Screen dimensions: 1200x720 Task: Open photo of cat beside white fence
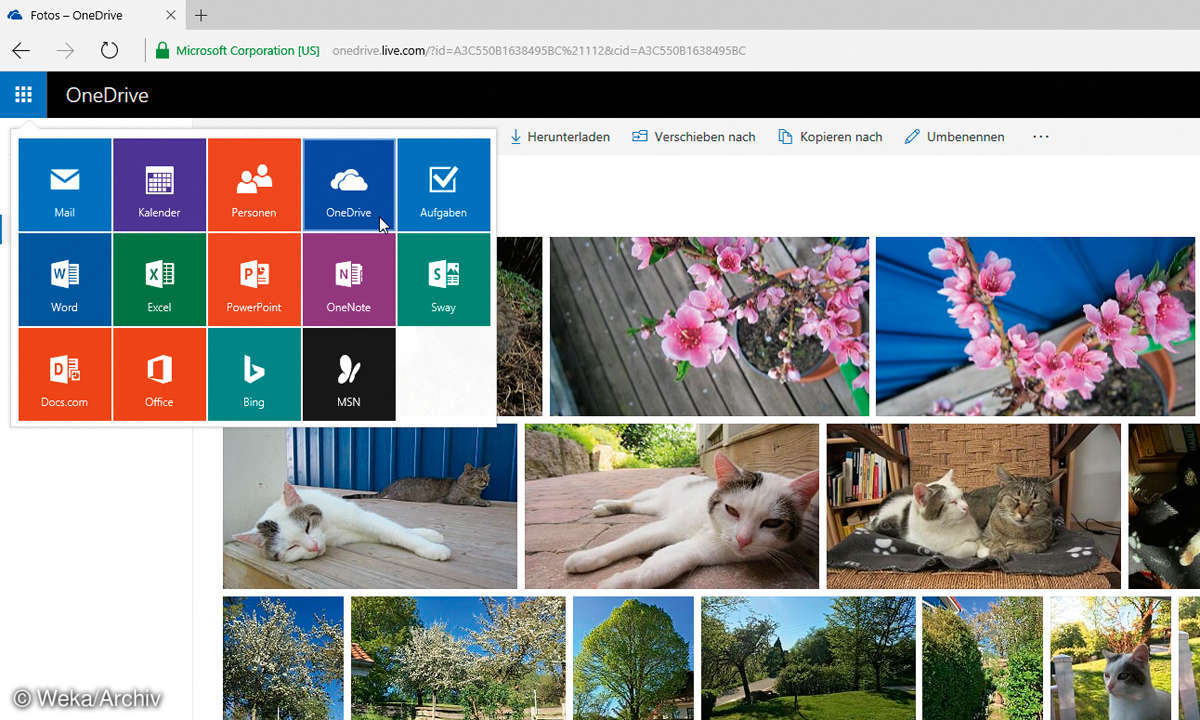point(1110,658)
